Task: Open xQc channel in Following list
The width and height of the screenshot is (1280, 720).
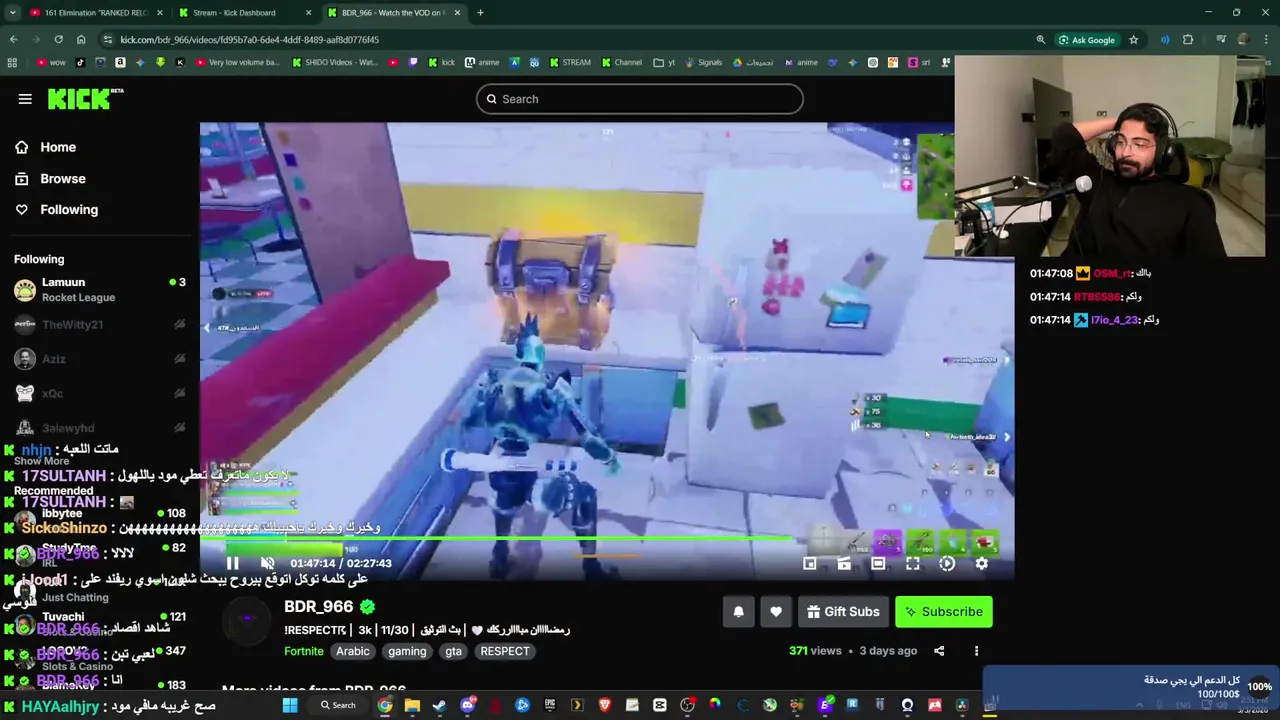Action: coord(100,393)
